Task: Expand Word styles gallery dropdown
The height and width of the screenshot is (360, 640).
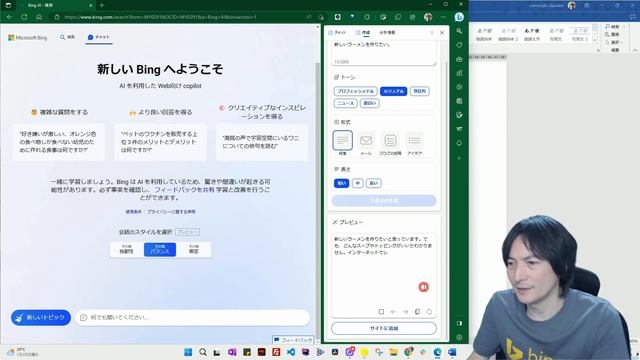Action: (x=595, y=41)
